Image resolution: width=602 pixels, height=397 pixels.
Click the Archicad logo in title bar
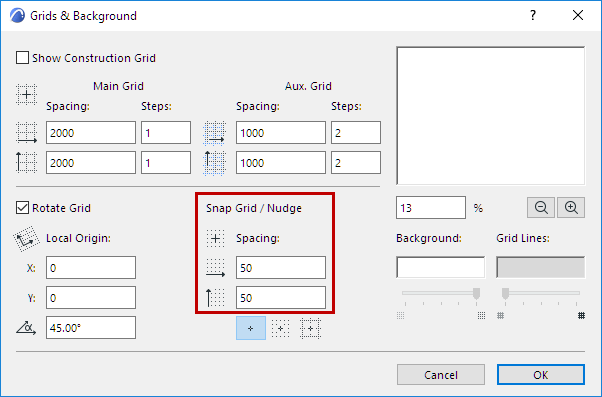(x=17, y=16)
